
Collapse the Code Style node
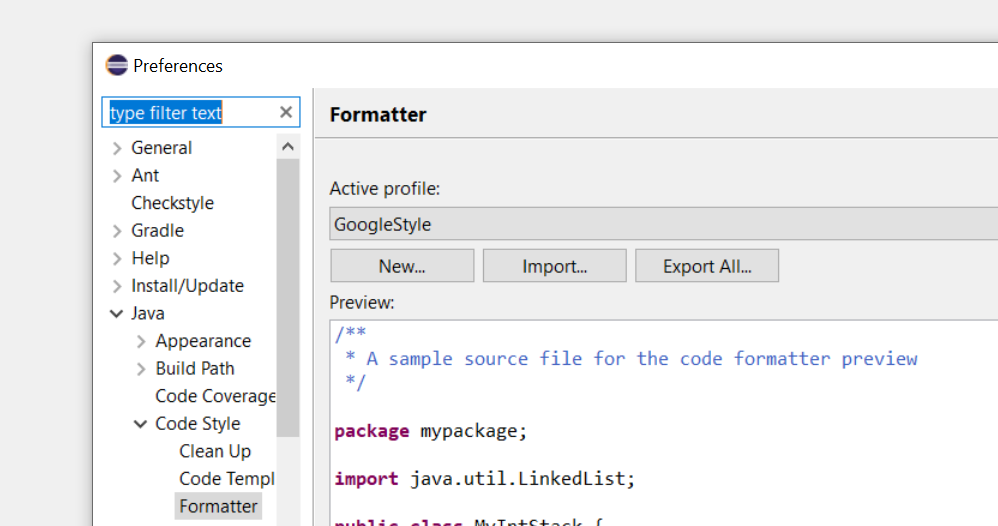pyautogui.click(x=141, y=424)
